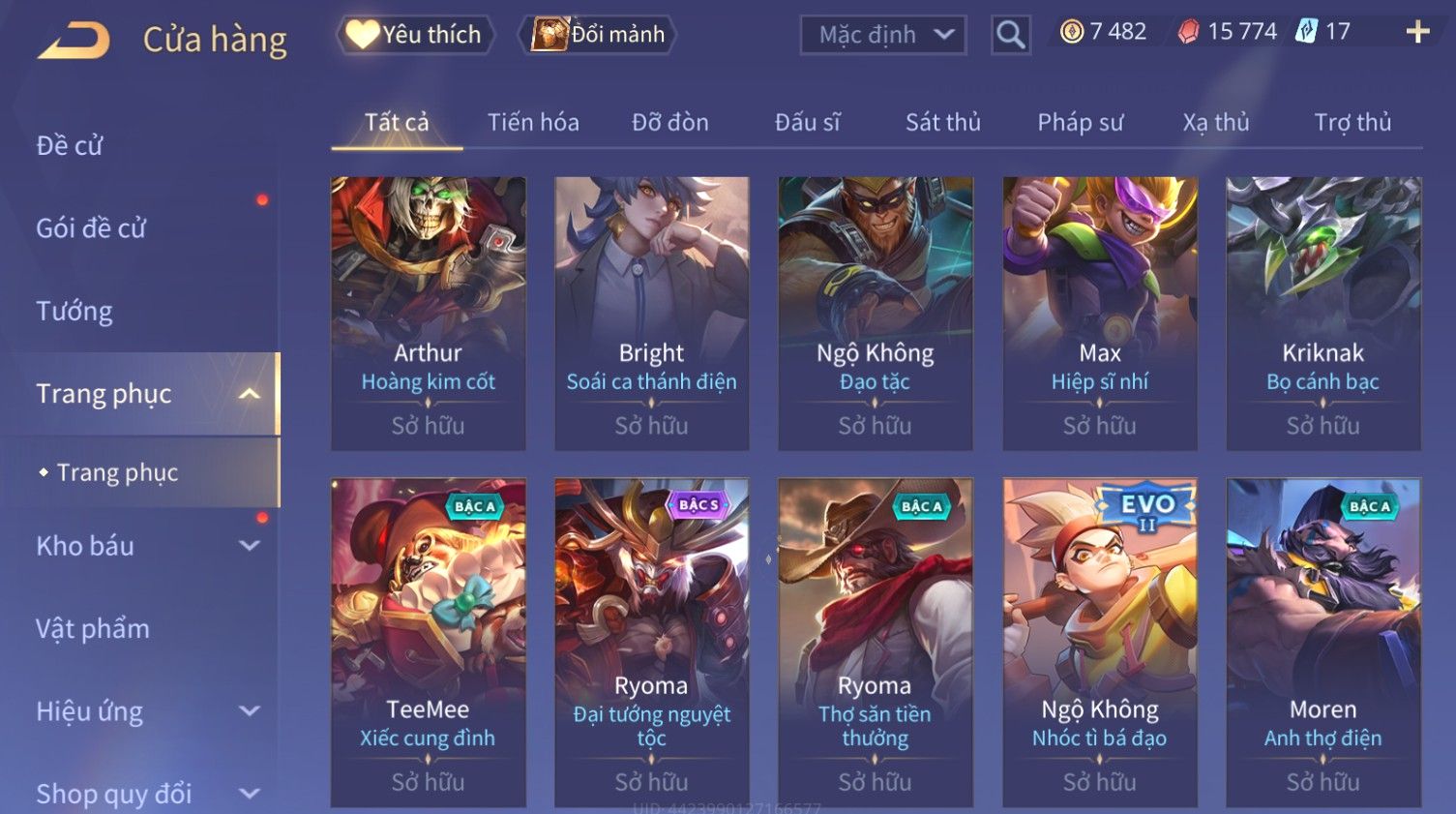This screenshot has height=814, width=1456.
Task: Collapse the Trang phục sidebar section
Action: 249,394
